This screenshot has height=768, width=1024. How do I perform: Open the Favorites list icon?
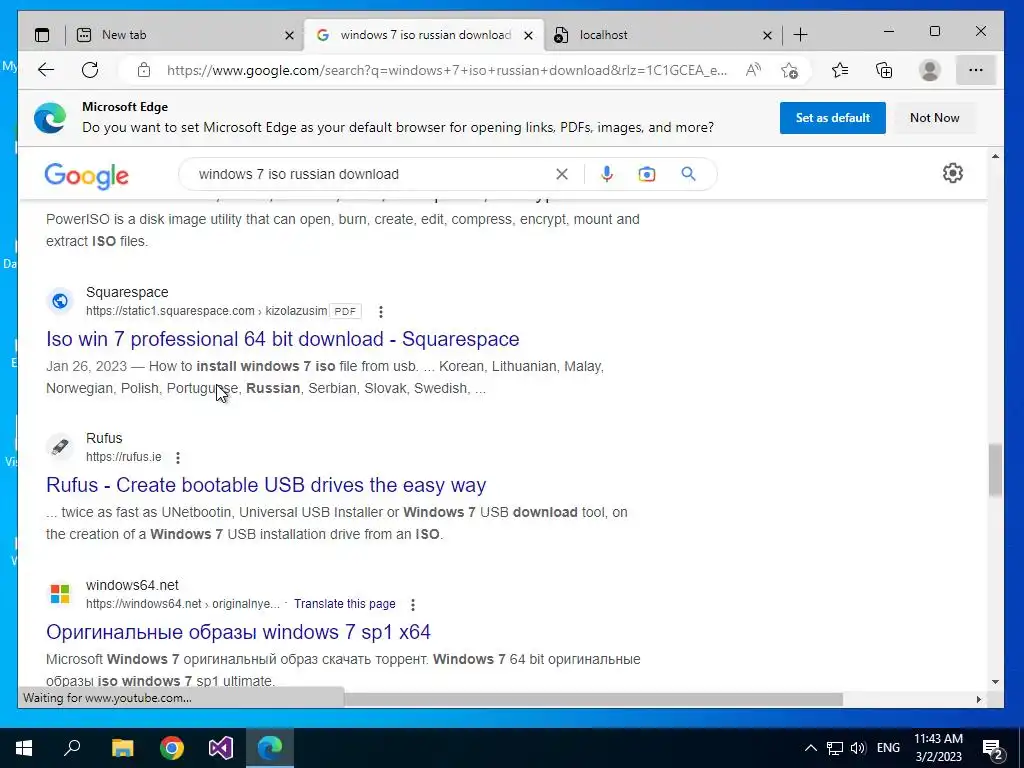coord(840,70)
